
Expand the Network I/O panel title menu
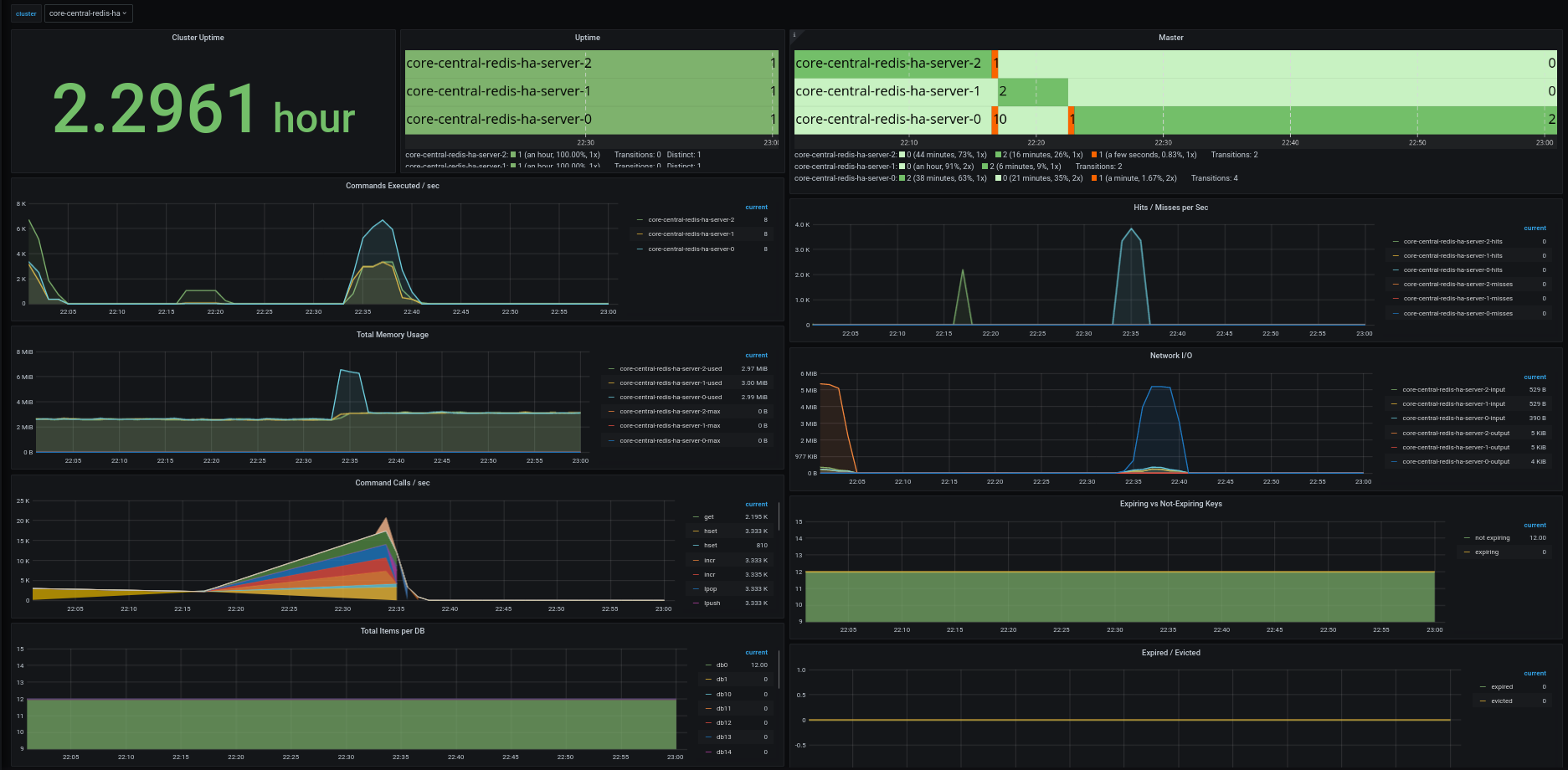[x=1170, y=356]
